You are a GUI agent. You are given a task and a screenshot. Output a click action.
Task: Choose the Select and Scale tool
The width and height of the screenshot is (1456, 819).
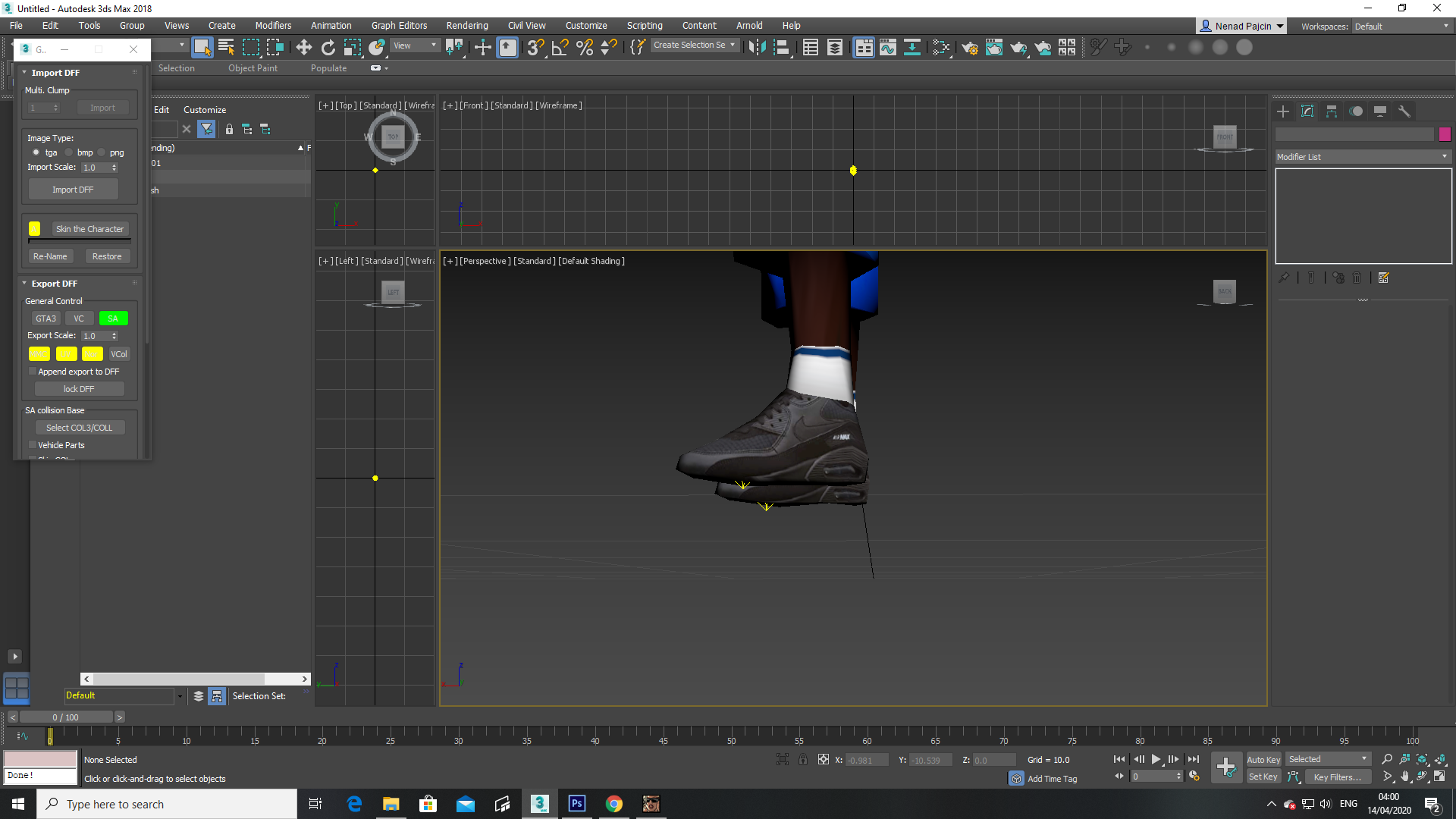[353, 47]
